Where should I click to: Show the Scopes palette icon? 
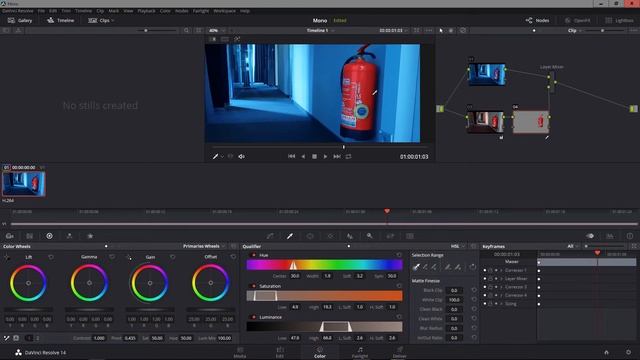(610, 236)
